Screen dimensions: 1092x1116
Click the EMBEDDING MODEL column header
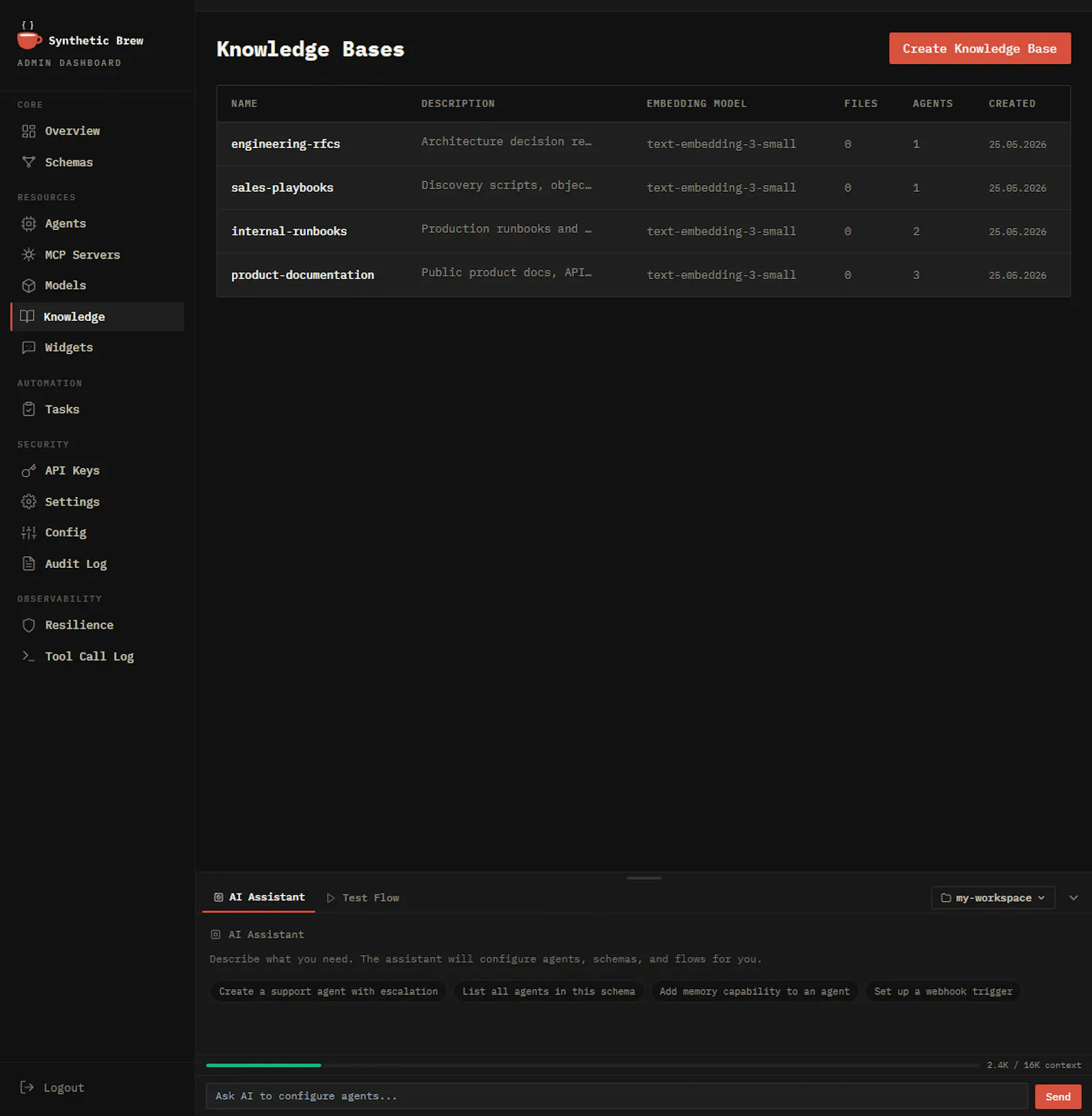click(x=696, y=104)
